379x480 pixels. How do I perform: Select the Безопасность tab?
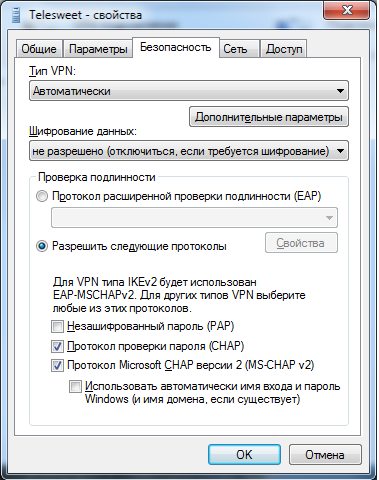176,48
